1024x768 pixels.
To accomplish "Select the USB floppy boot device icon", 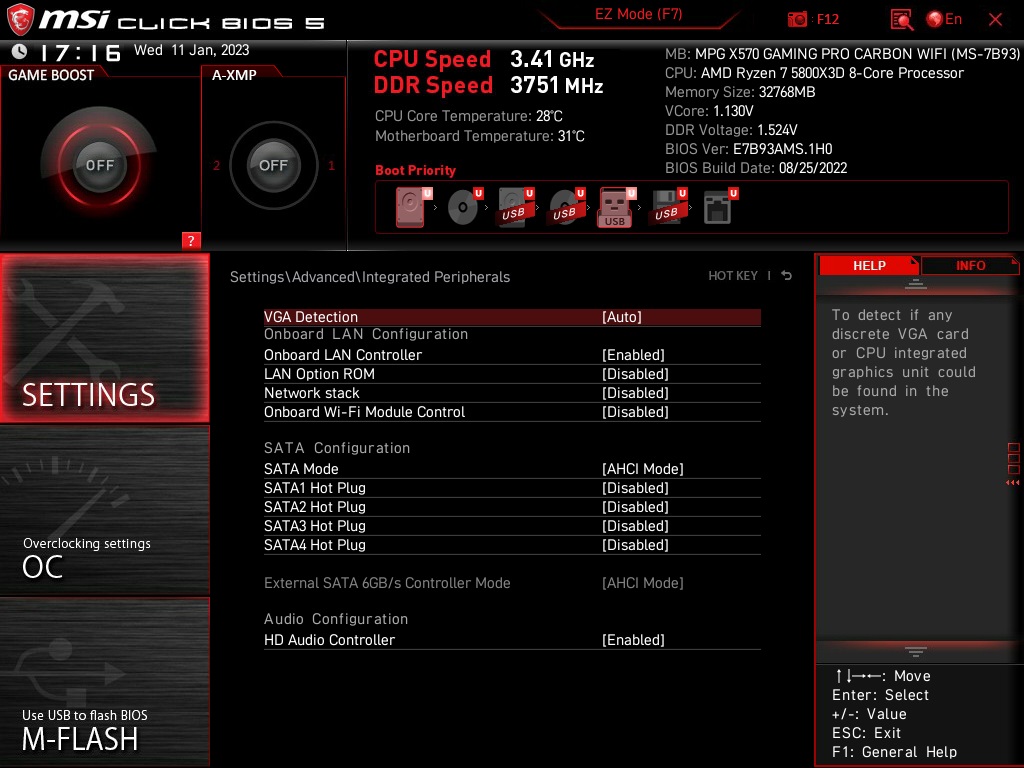I will tap(667, 207).
